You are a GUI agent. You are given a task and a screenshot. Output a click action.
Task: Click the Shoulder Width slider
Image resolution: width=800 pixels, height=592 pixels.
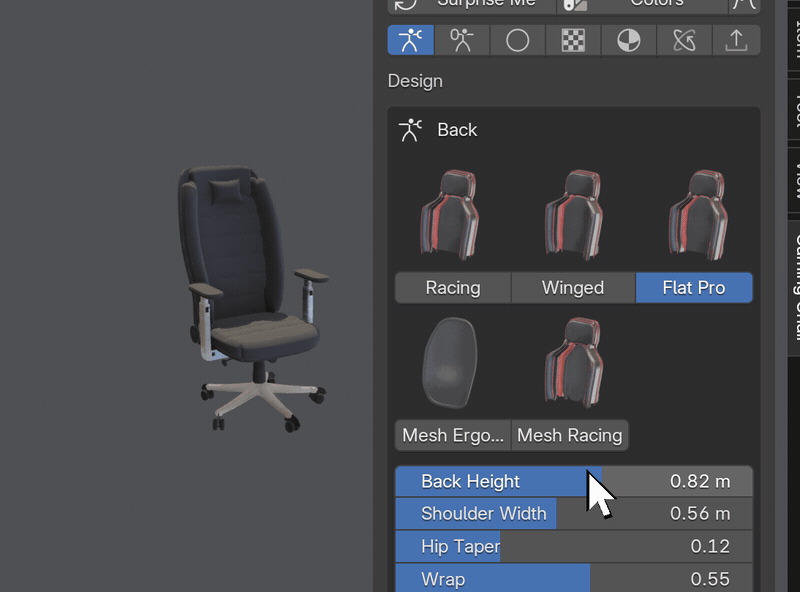coord(574,513)
